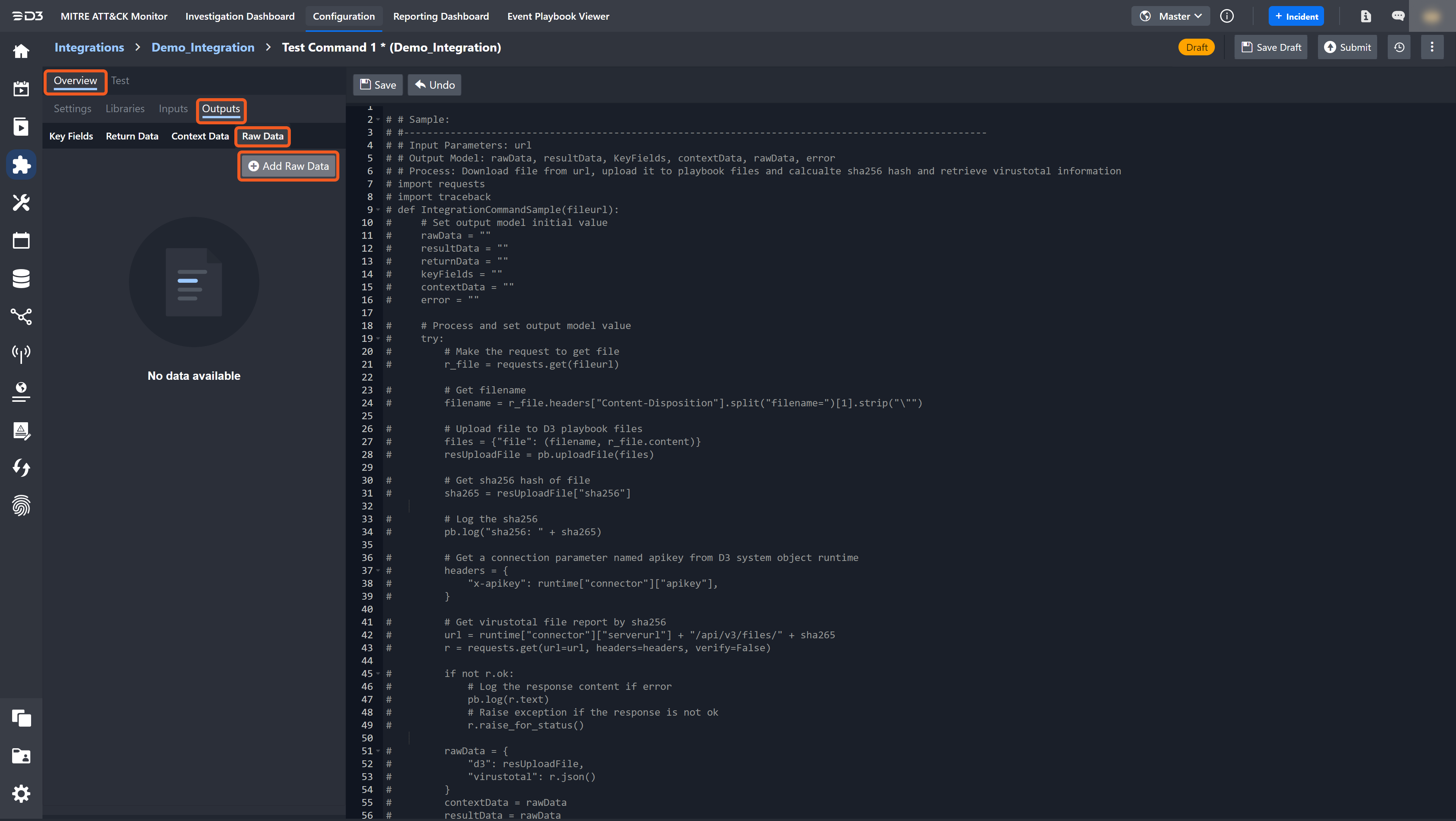Collapse code fold arrow at line 37
The image size is (1456, 821).
pyautogui.click(x=378, y=571)
